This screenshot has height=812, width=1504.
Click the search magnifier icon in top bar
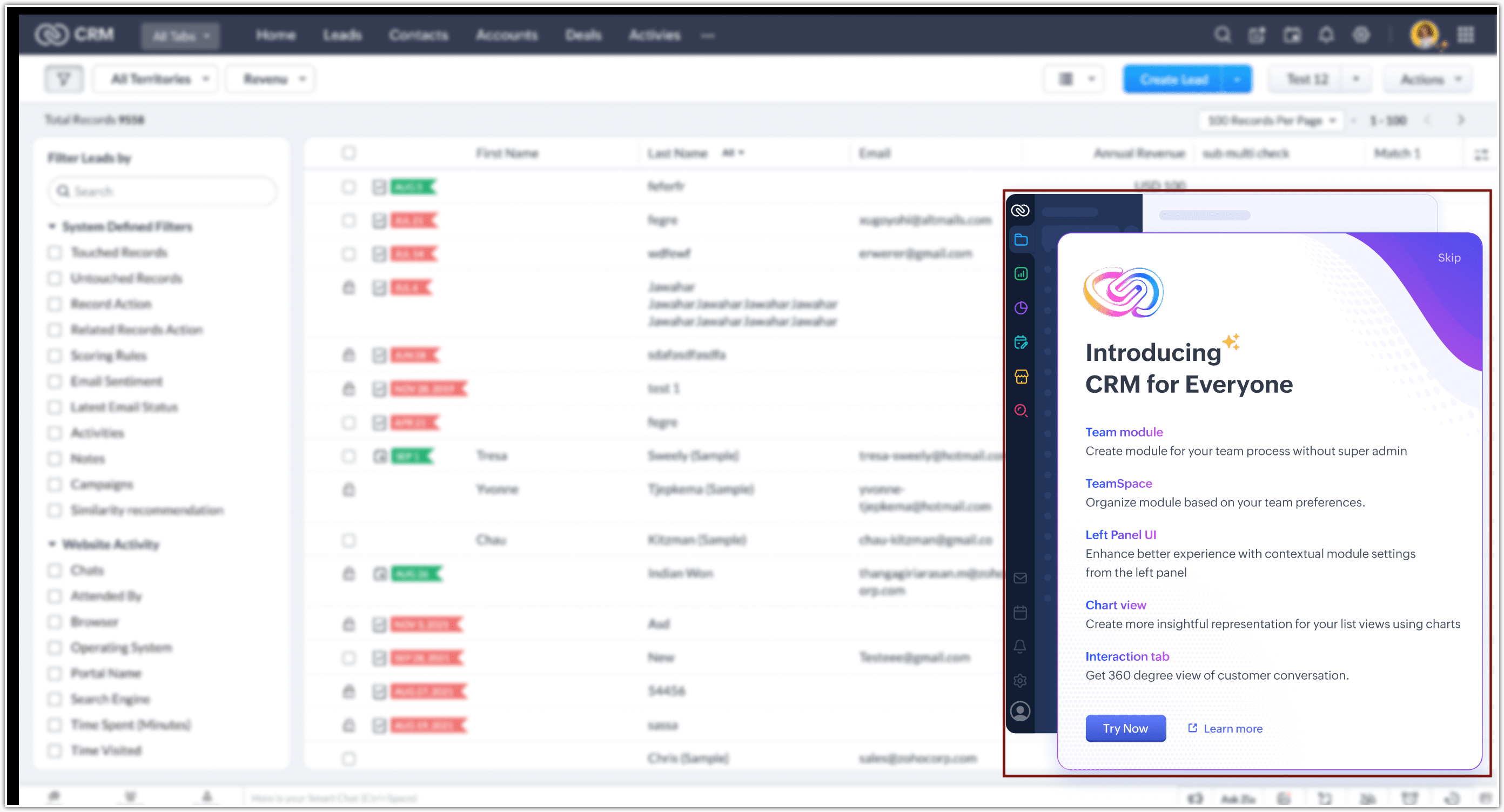click(1222, 35)
